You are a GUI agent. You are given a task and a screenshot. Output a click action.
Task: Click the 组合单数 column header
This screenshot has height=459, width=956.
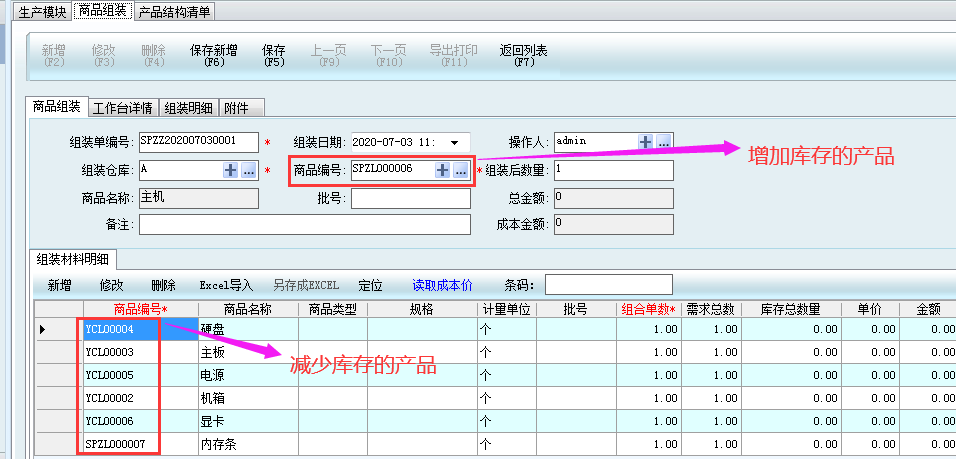click(x=648, y=310)
